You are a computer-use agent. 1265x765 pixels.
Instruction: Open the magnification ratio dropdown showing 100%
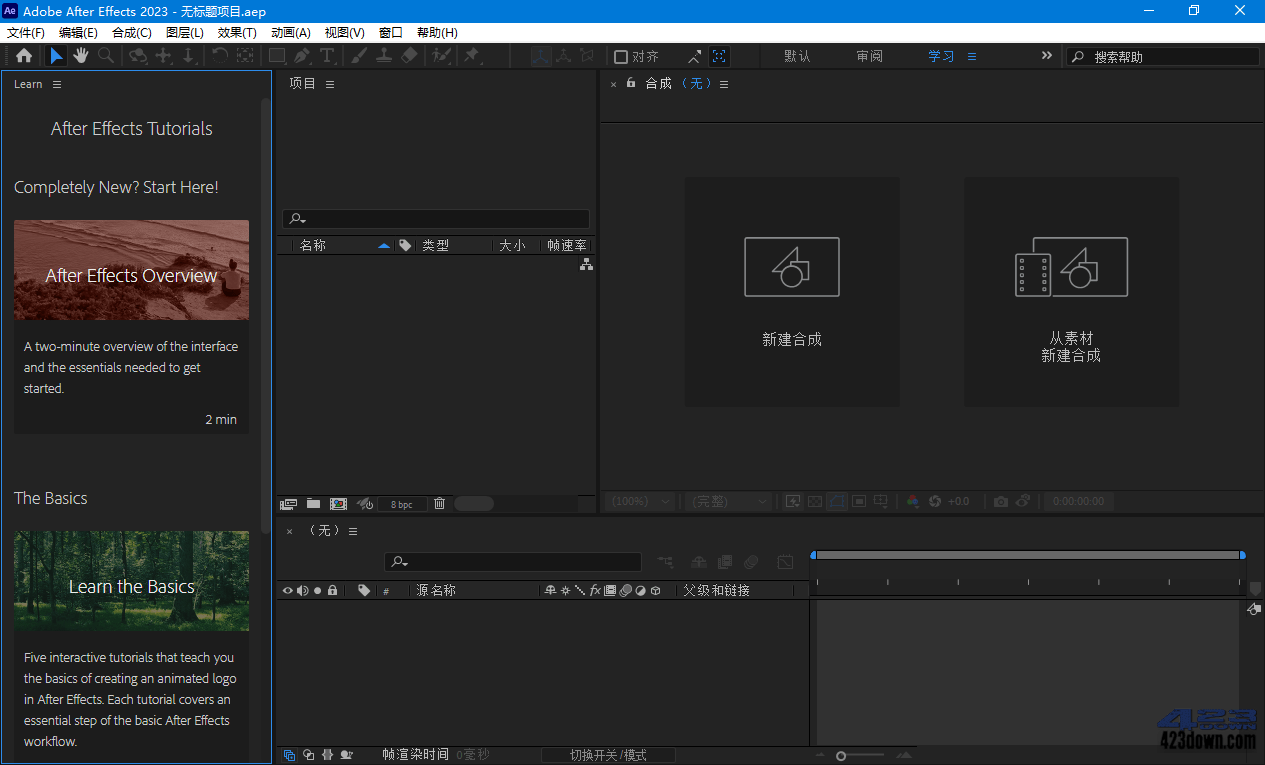coord(638,501)
